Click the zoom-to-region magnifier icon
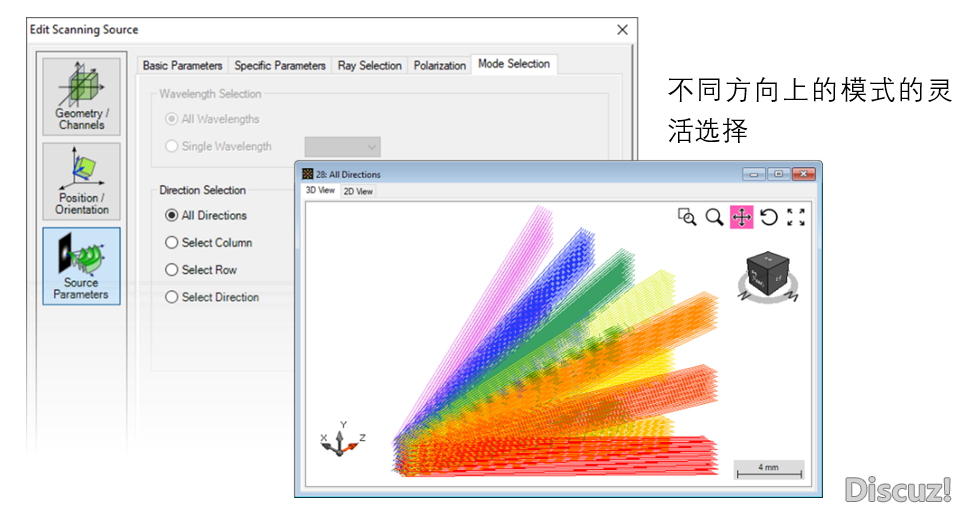Screen dimensions: 968x514 [687, 217]
